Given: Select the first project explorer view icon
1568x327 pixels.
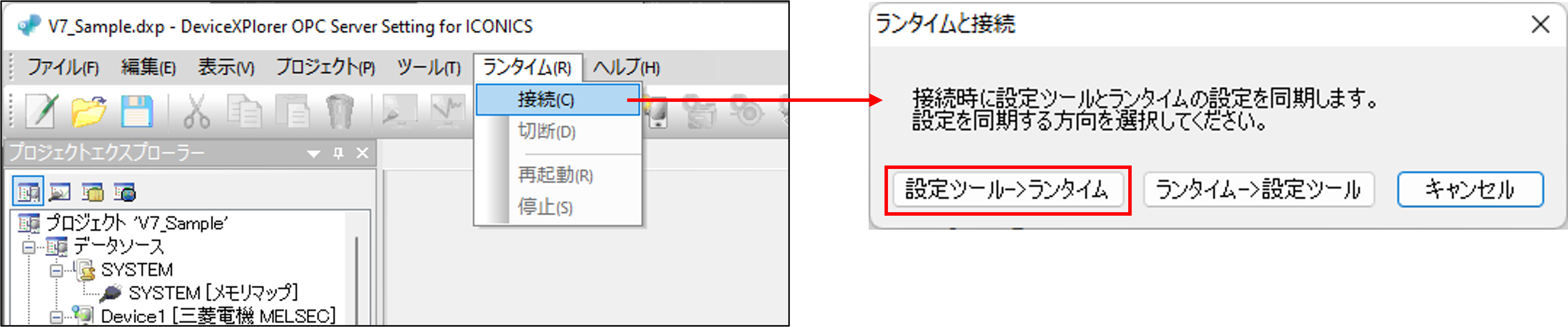Looking at the screenshot, I should [x=28, y=192].
